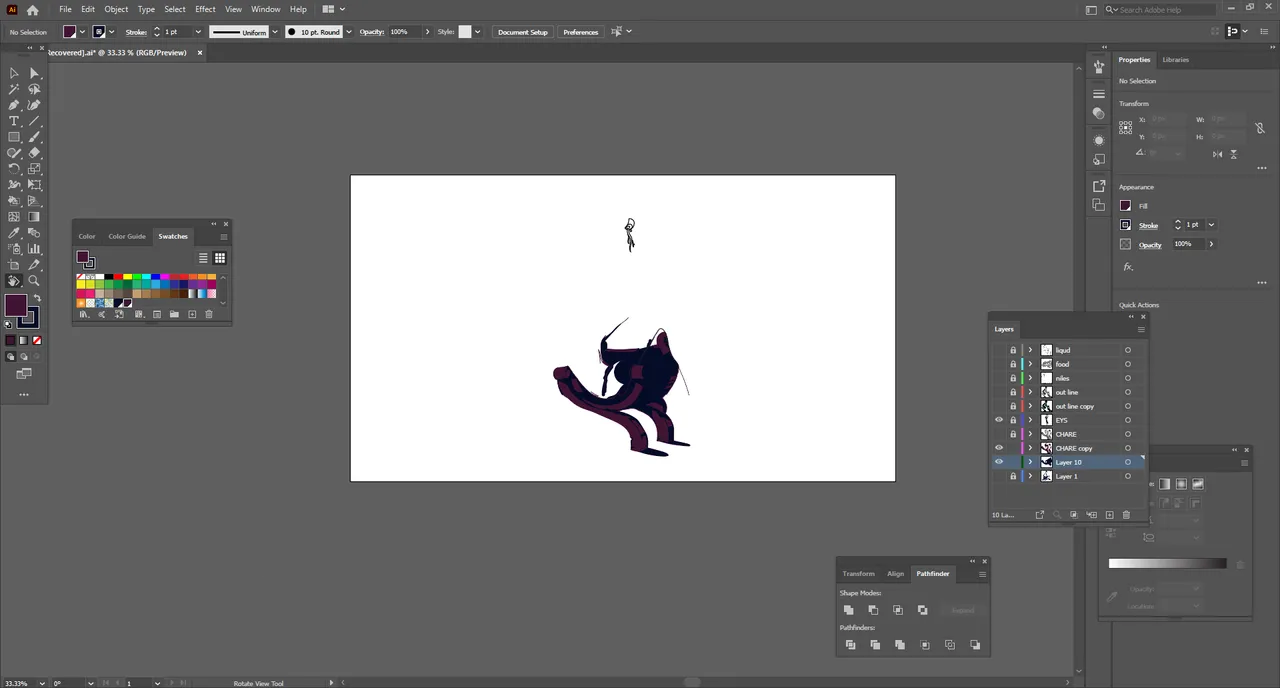Select the Pen tool
This screenshot has height=688, width=1280.
tap(14, 105)
